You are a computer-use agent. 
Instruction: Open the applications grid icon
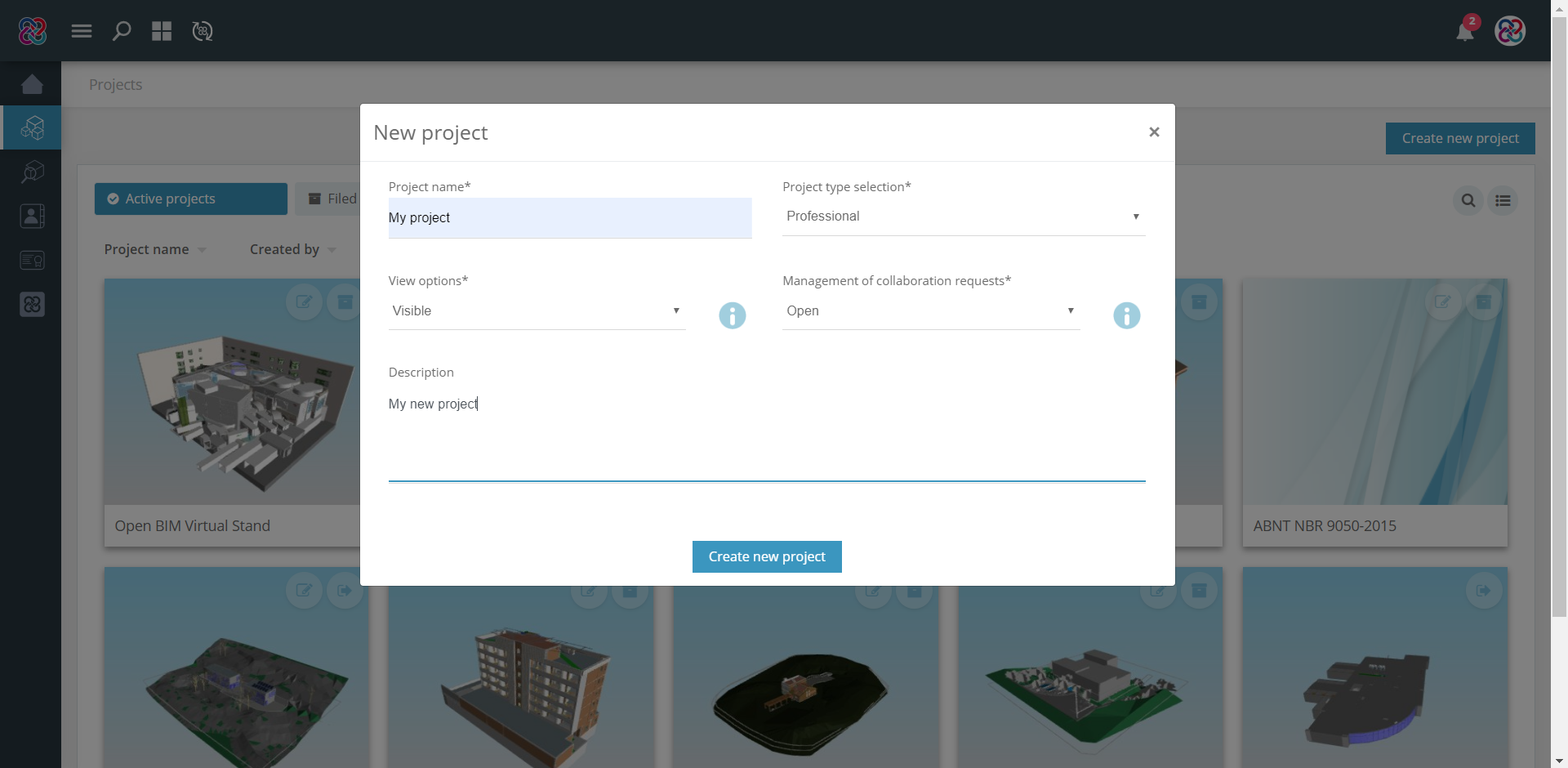[x=162, y=31]
